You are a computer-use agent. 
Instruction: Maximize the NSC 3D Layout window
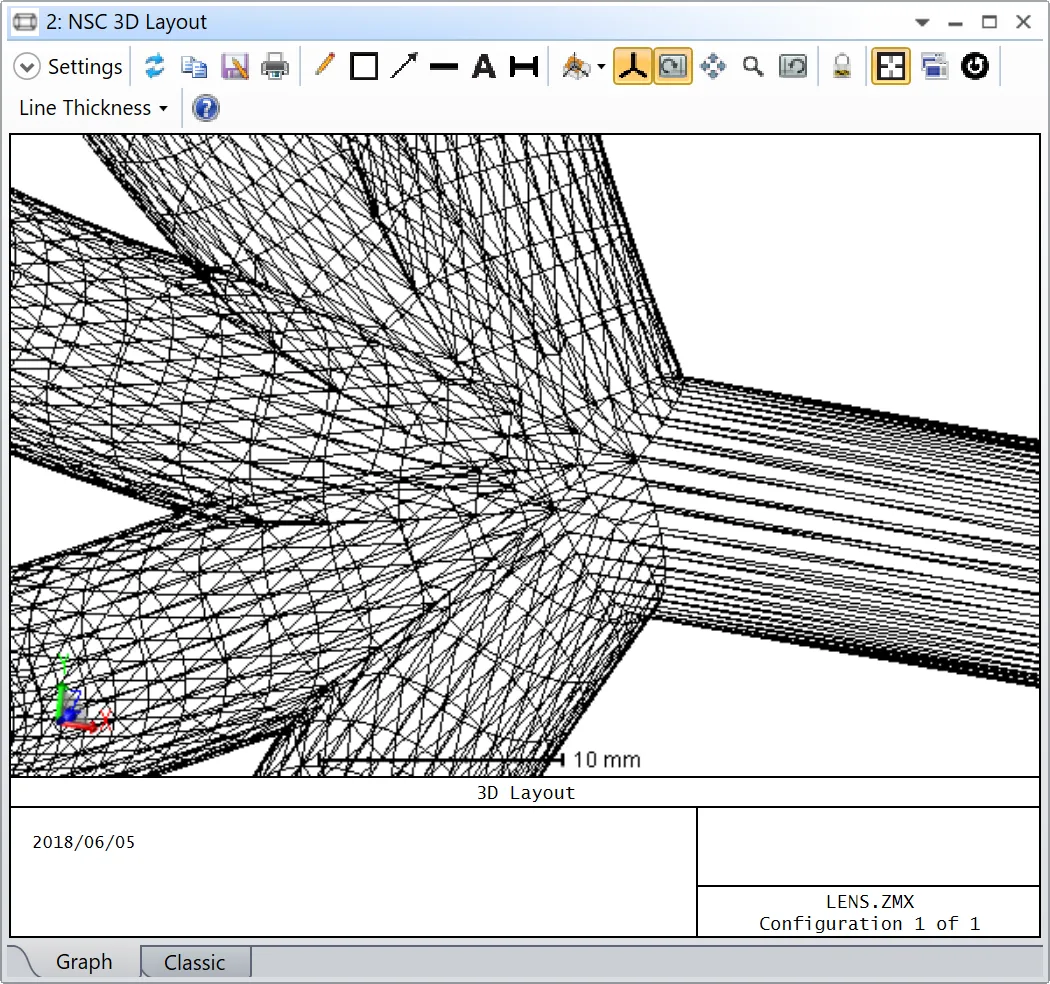point(989,22)
